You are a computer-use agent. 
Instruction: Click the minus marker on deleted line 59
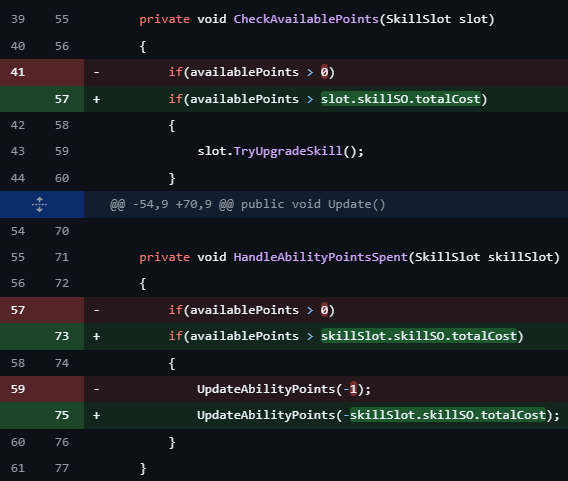(x=96, y=389)
